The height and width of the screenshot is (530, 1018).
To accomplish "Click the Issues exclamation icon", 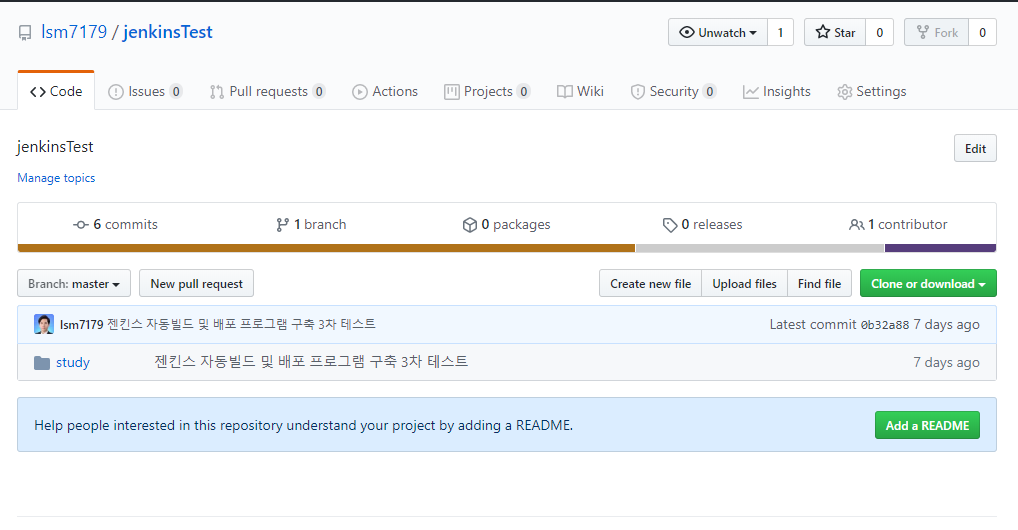I will 116,92.
